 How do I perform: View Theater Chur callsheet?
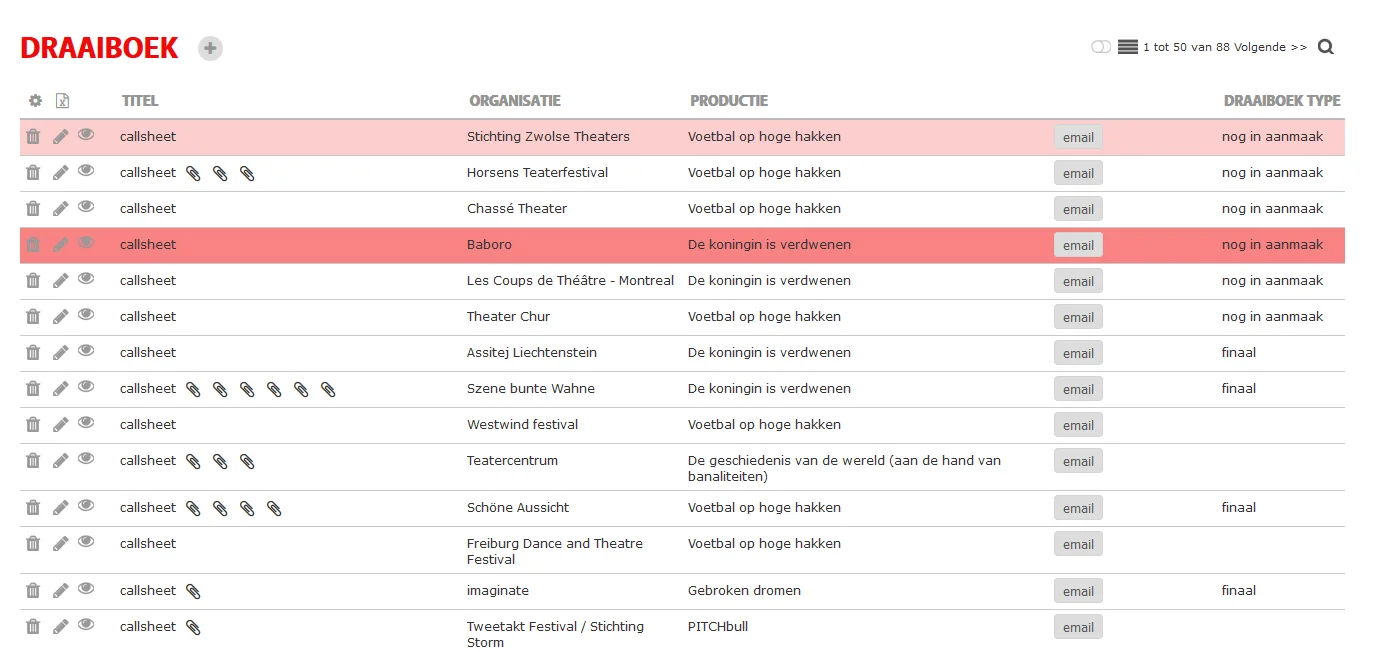point(86,315)
